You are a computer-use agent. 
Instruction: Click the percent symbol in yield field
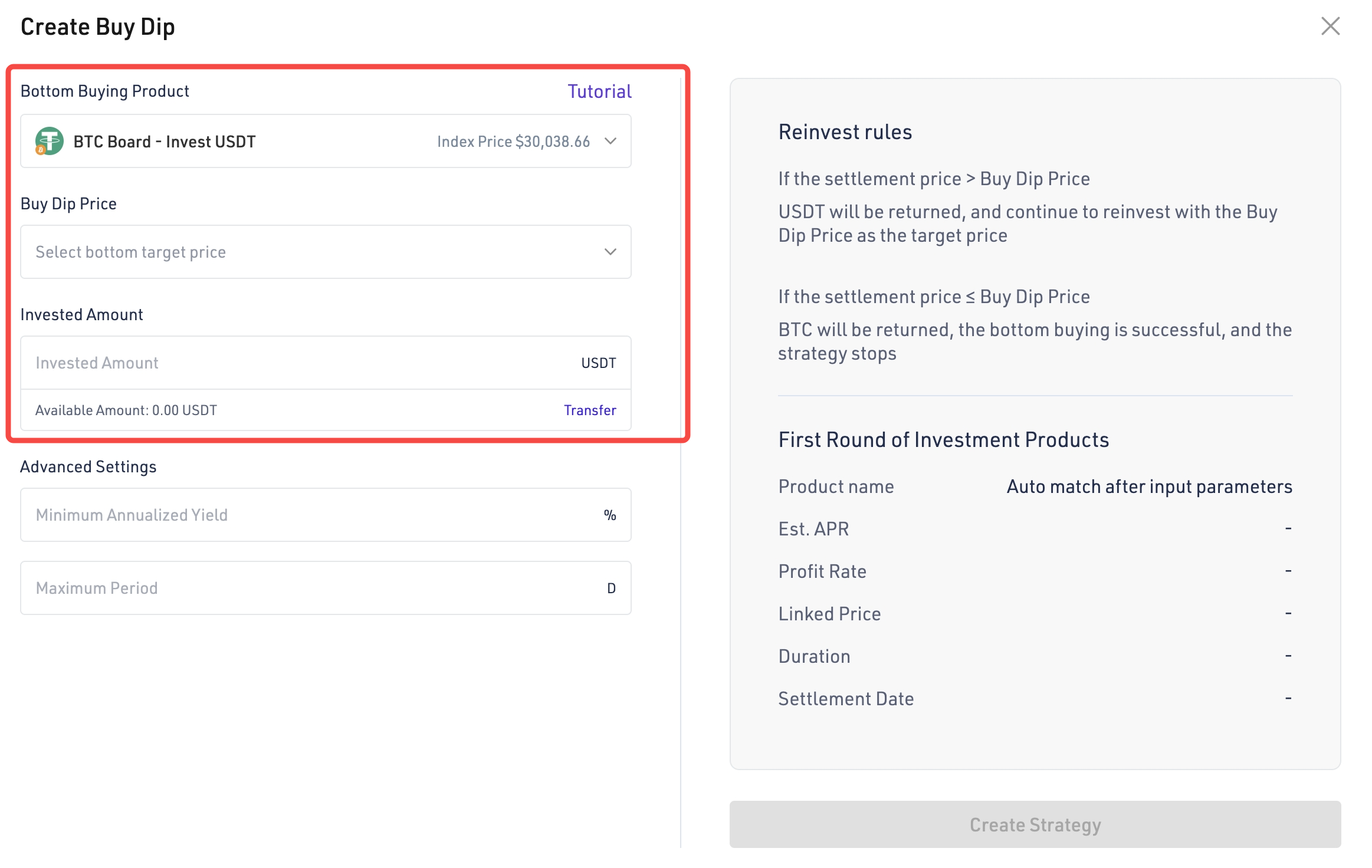click(610, 515)
